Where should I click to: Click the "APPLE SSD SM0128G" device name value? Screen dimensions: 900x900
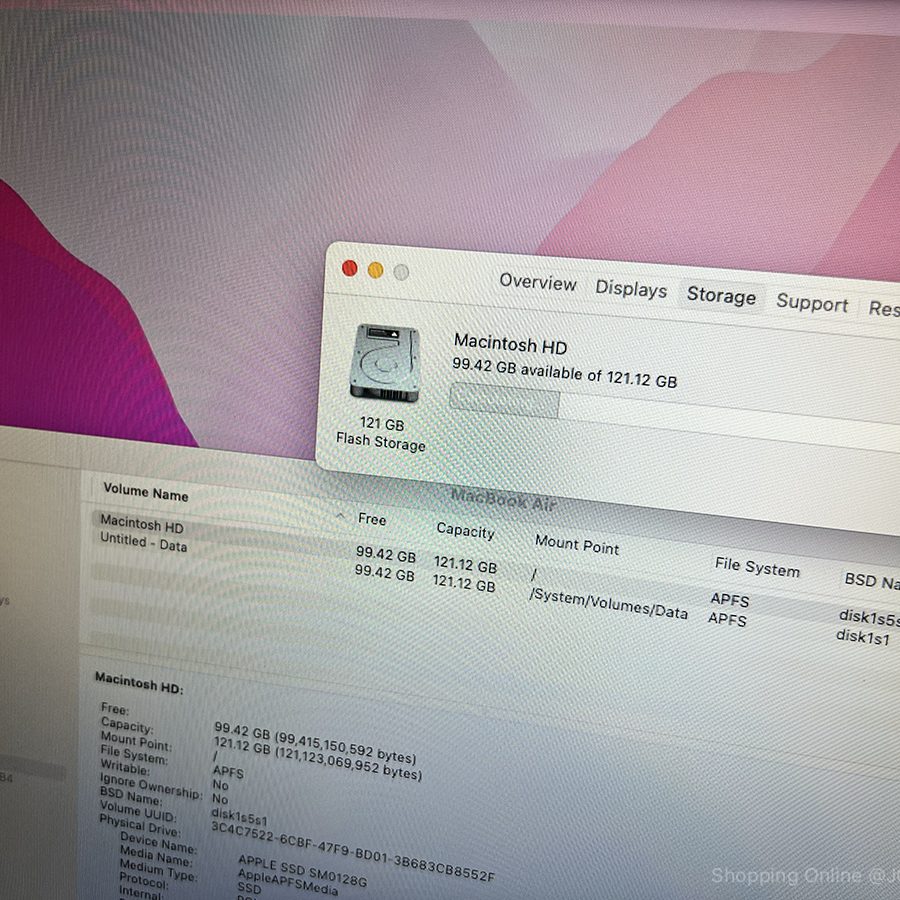tap(302, 871)
